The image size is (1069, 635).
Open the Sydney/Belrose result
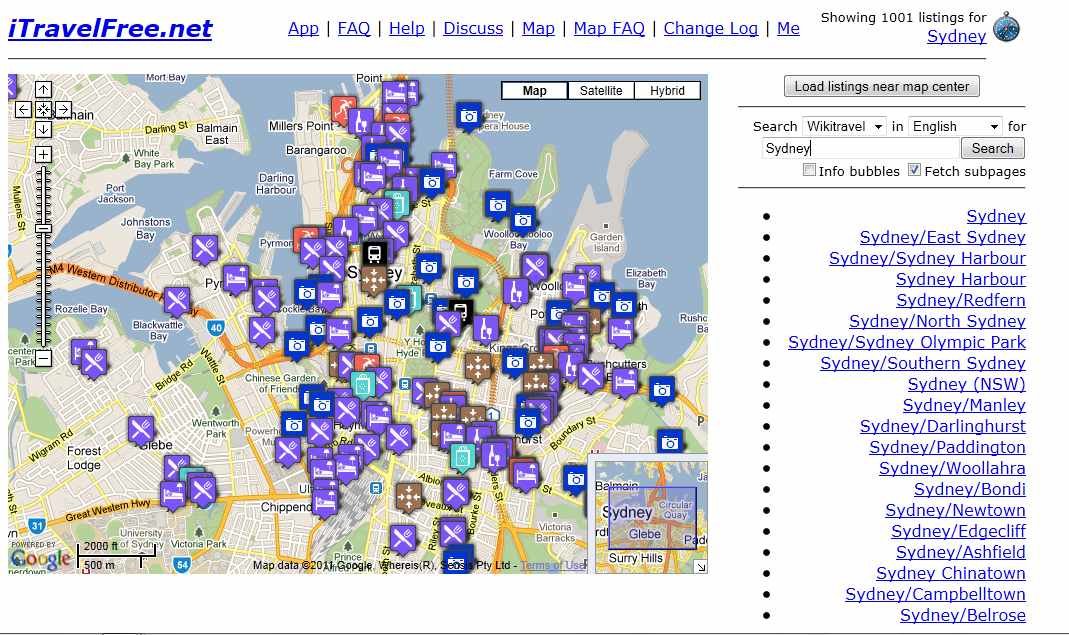point(963,615)
